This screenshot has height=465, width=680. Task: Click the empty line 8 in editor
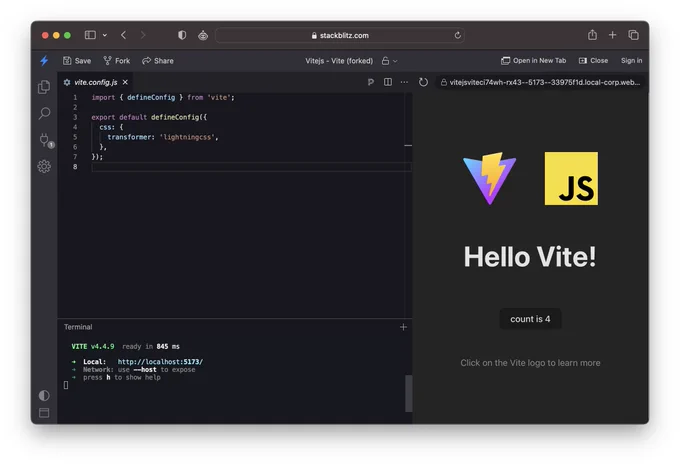[x=252, y=167]
